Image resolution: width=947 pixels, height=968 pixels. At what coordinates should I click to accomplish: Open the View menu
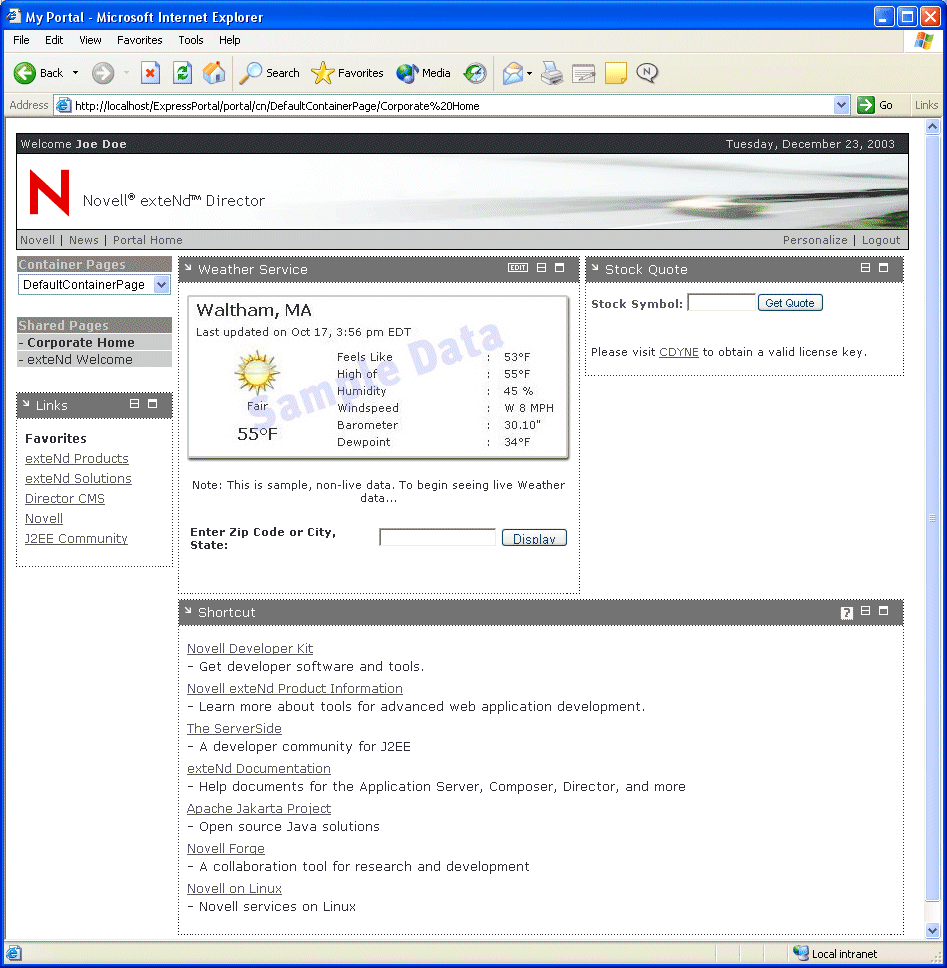point(90,40)
